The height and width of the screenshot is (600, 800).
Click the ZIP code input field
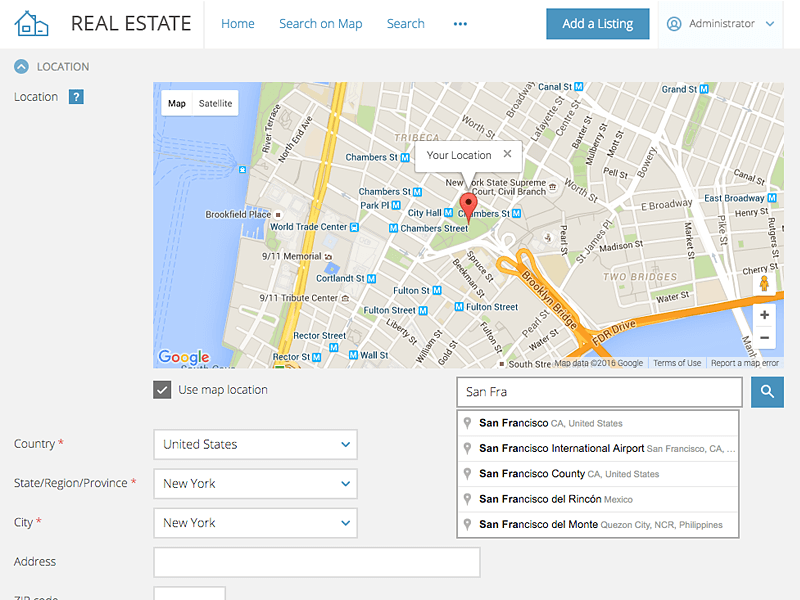[x=189, y=593]
